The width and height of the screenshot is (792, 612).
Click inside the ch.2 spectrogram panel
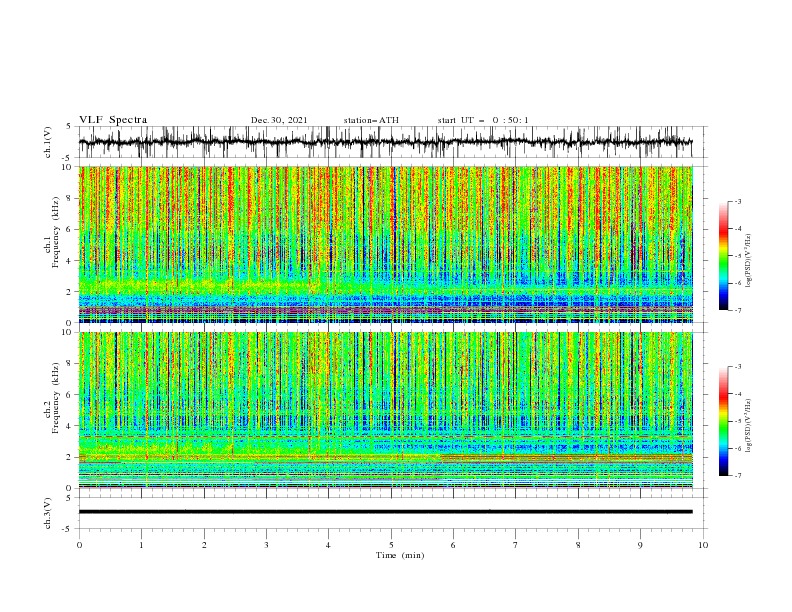click(386, 410)
